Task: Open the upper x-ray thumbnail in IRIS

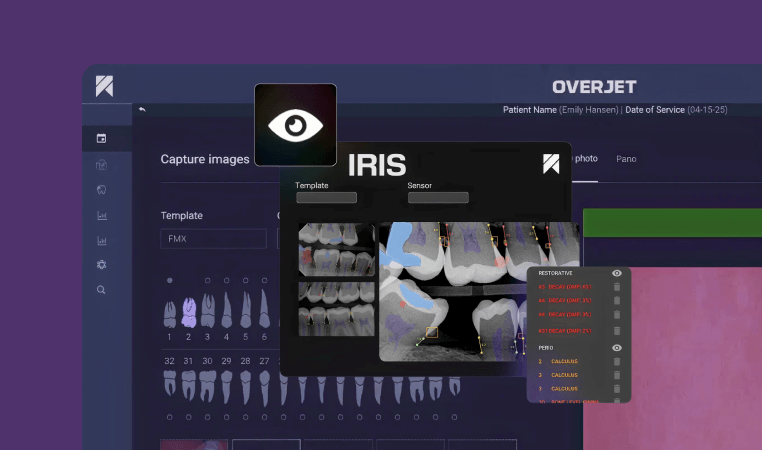Action: 337,249
